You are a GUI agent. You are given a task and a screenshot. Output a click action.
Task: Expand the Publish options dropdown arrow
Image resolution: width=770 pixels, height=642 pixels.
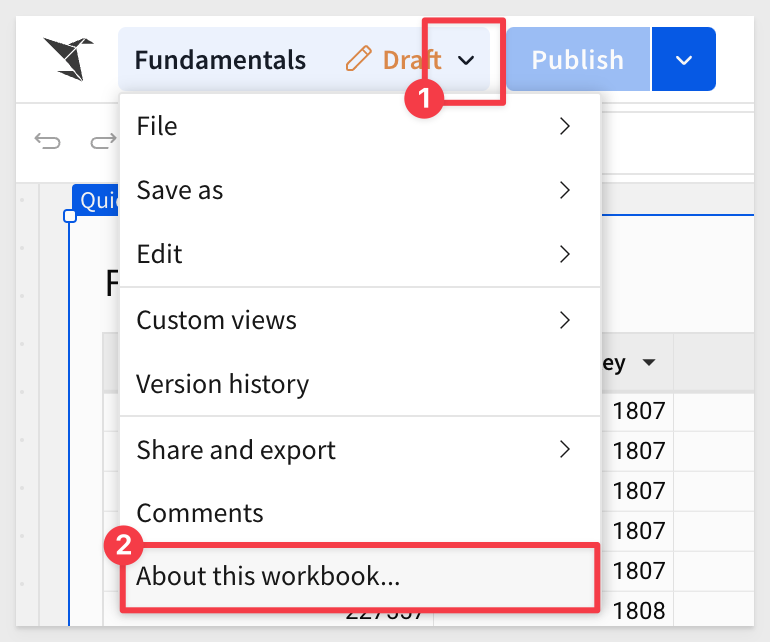coord(684,59)
